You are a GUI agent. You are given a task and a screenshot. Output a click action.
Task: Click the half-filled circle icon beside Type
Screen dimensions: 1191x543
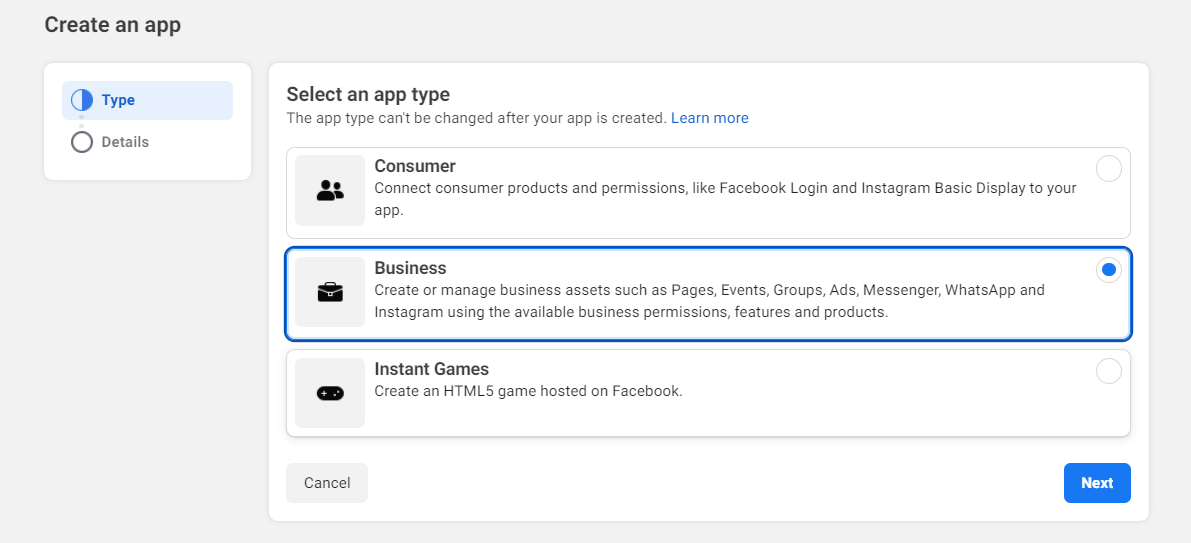[x=82, y=100]
